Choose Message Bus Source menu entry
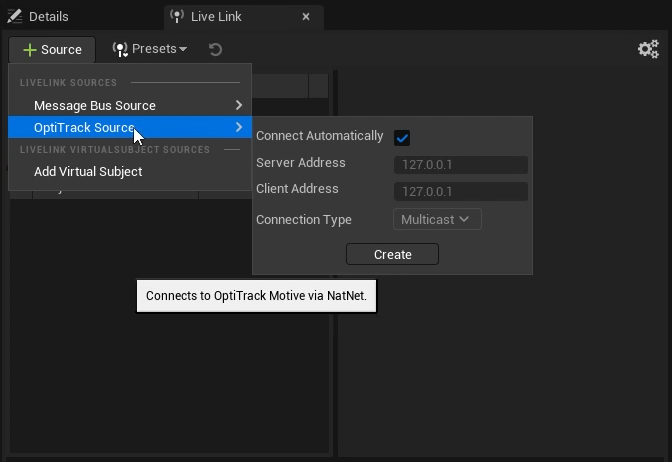This screenshot has width=672, height=462. (95, 105)
